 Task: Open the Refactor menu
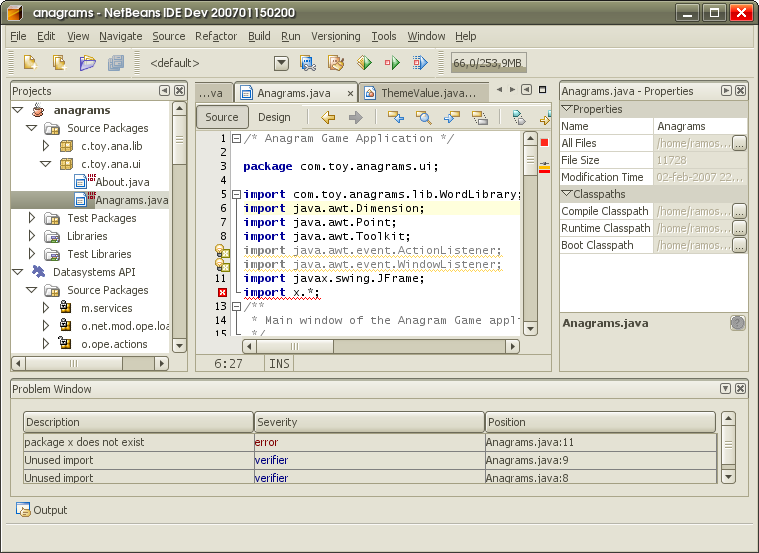(216, 36)
